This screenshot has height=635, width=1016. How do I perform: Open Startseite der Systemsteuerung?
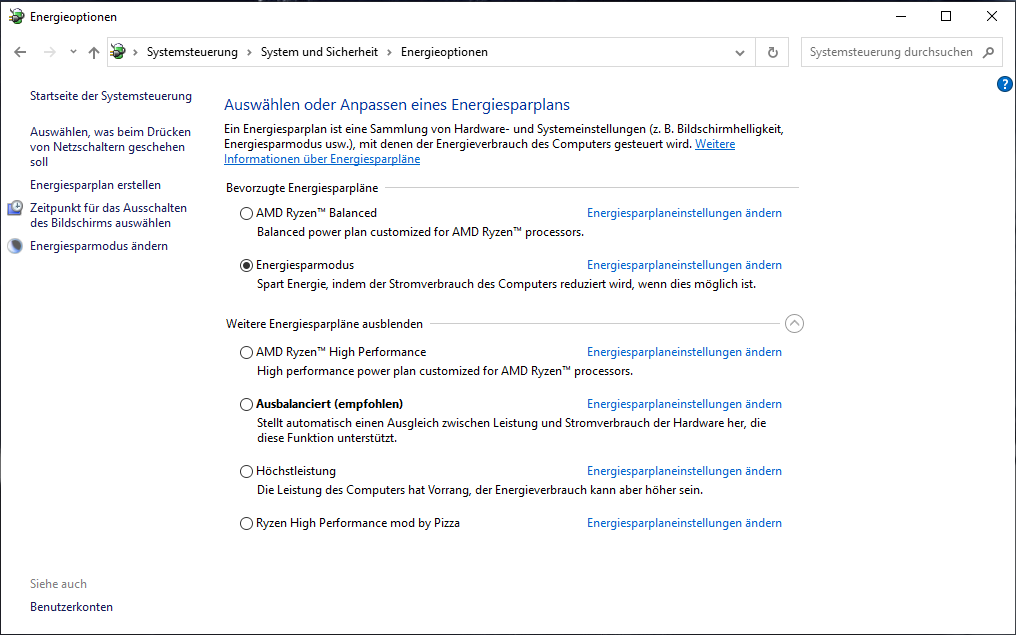tap(111, 96)
